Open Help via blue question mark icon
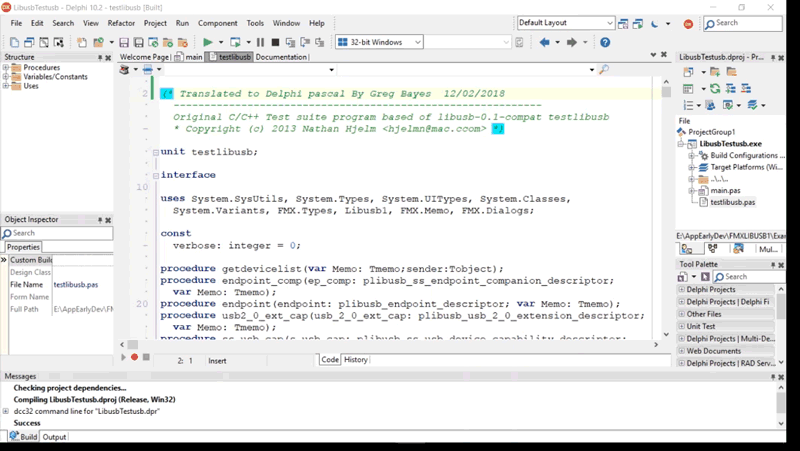 coord(605,42)
